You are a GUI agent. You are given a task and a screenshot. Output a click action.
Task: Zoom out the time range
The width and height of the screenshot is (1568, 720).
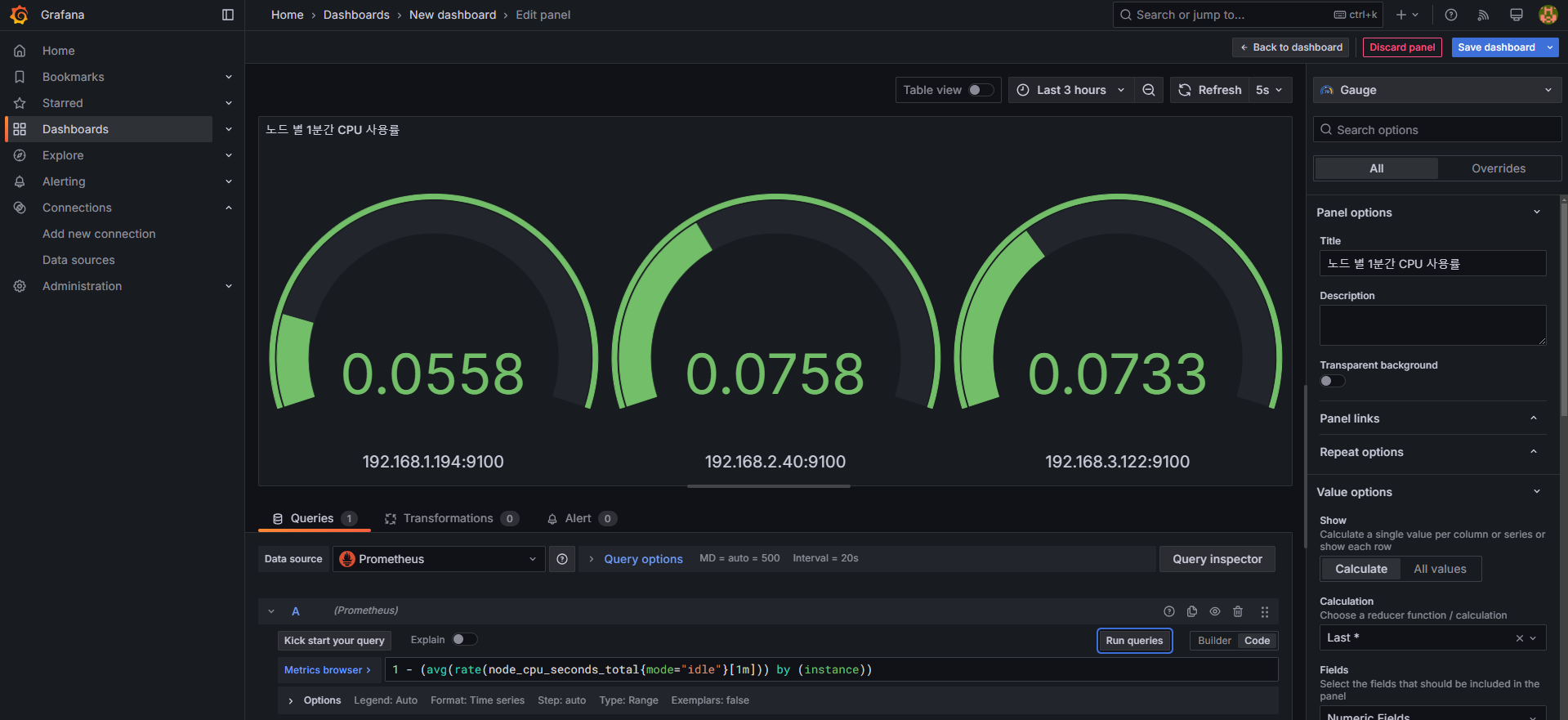click(x=1149, y=90)
